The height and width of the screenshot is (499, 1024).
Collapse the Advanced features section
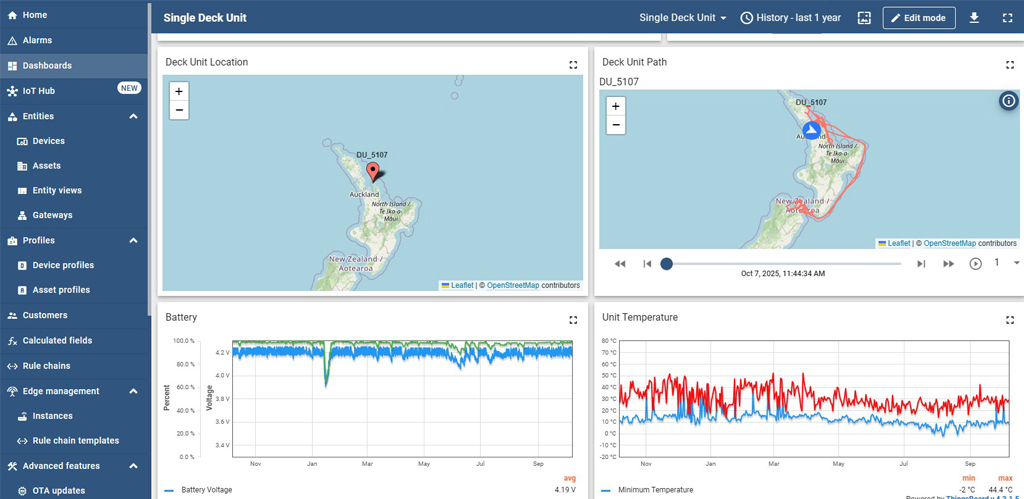tap(133, 466)
